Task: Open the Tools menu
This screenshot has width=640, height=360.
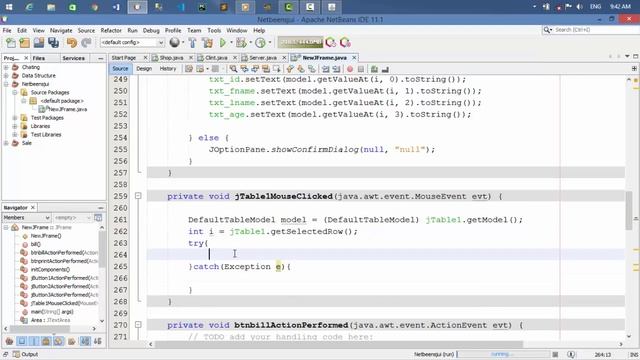Action: pyautogui.click(x=214, y=30)
